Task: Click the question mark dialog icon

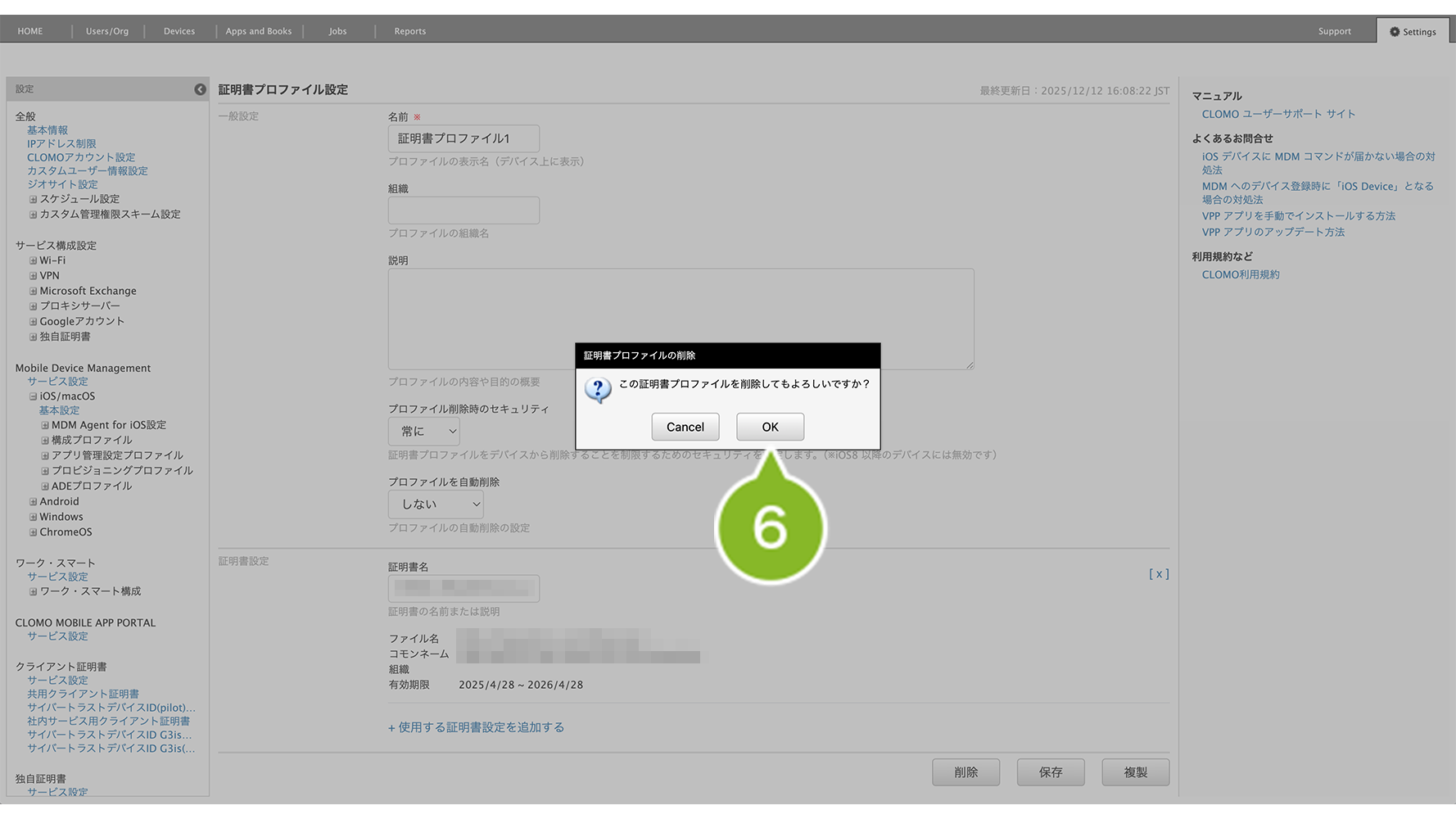Action: point(598,390)
